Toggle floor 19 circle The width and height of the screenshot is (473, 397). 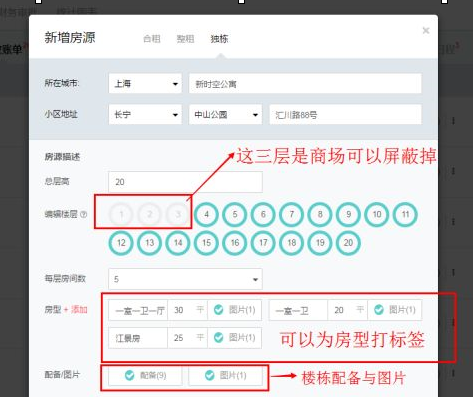click(320, 243)
